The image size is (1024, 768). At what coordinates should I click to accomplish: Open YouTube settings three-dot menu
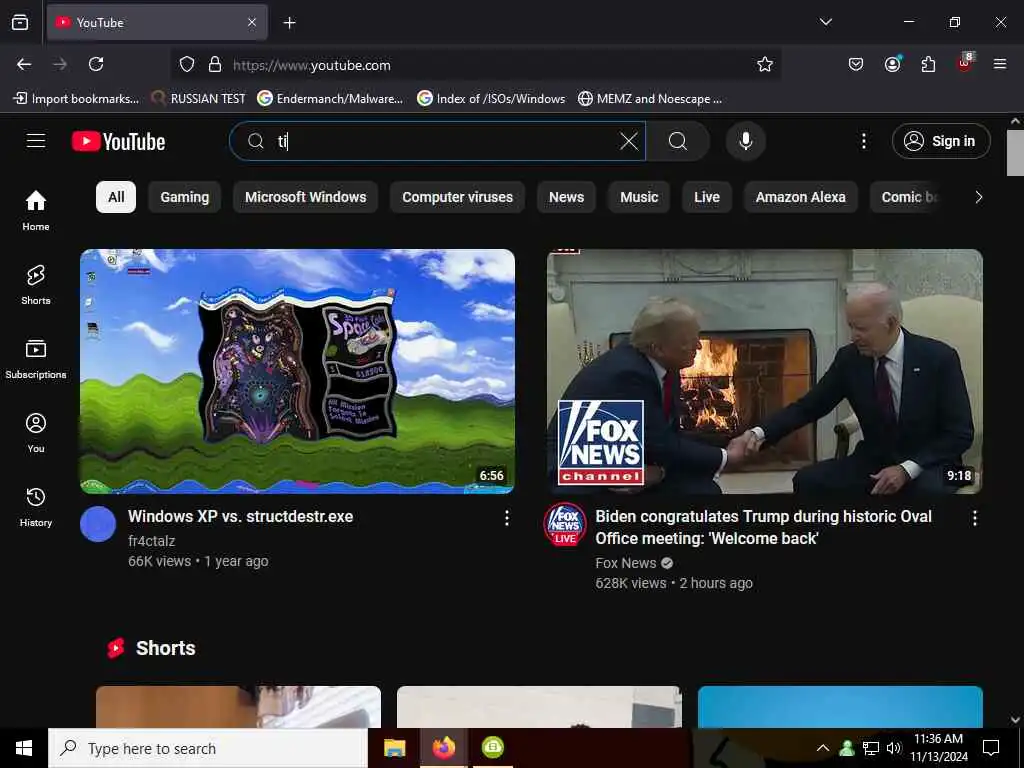coord(863,141)
